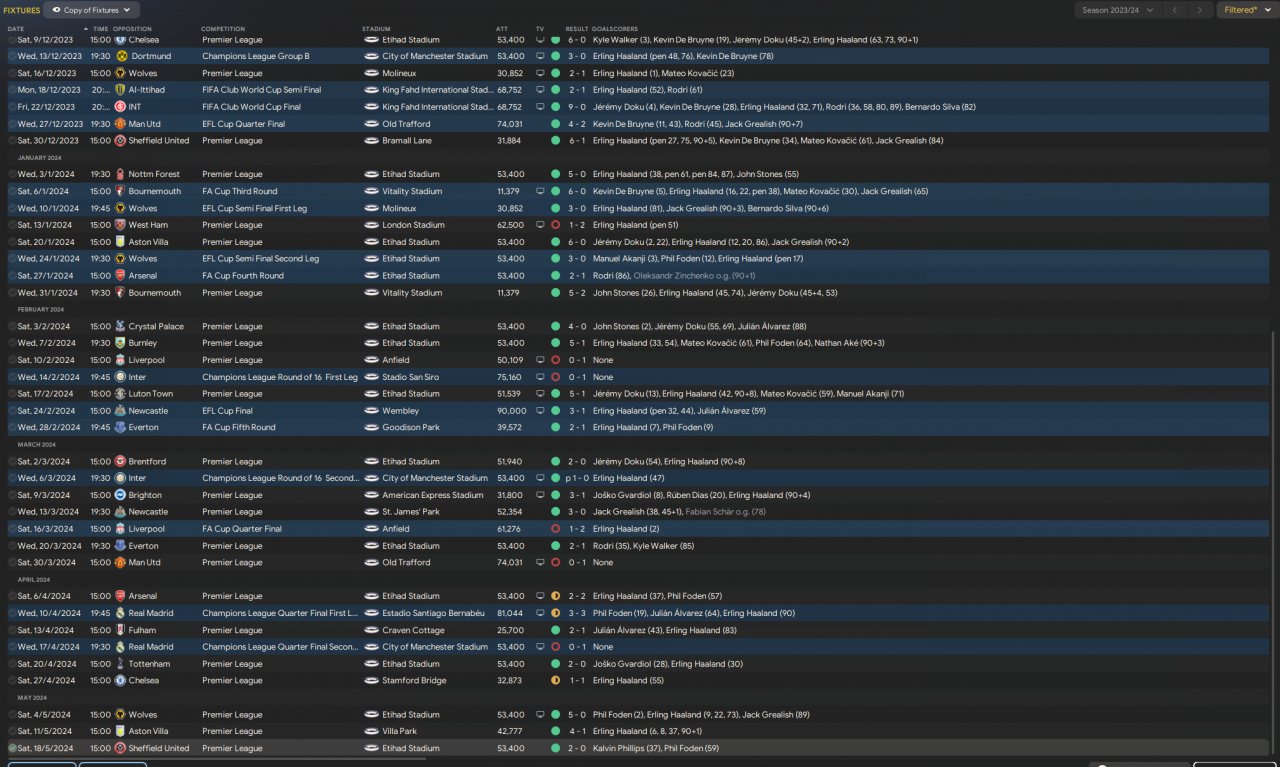
Task: Click the 'FA Cup Quarter Final' competition text
Action: click(x=242, y=529)
